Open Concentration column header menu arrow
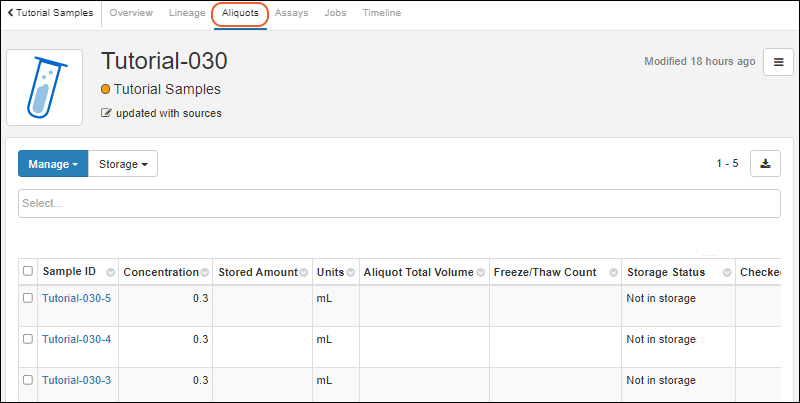 click(205, 273)
